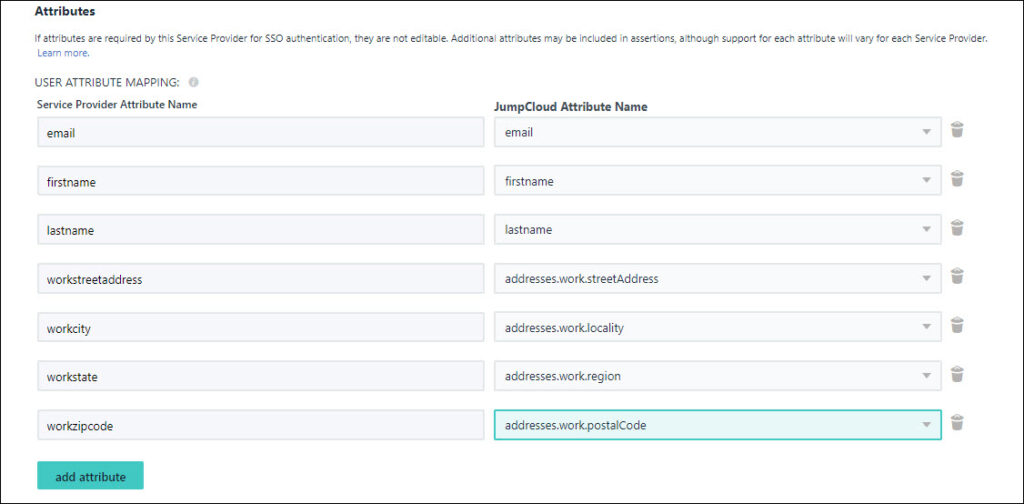Viewport: 1024px width, 504px height.
Task: Delete the workstate attribute mapping row
Action: coord(956,375)
